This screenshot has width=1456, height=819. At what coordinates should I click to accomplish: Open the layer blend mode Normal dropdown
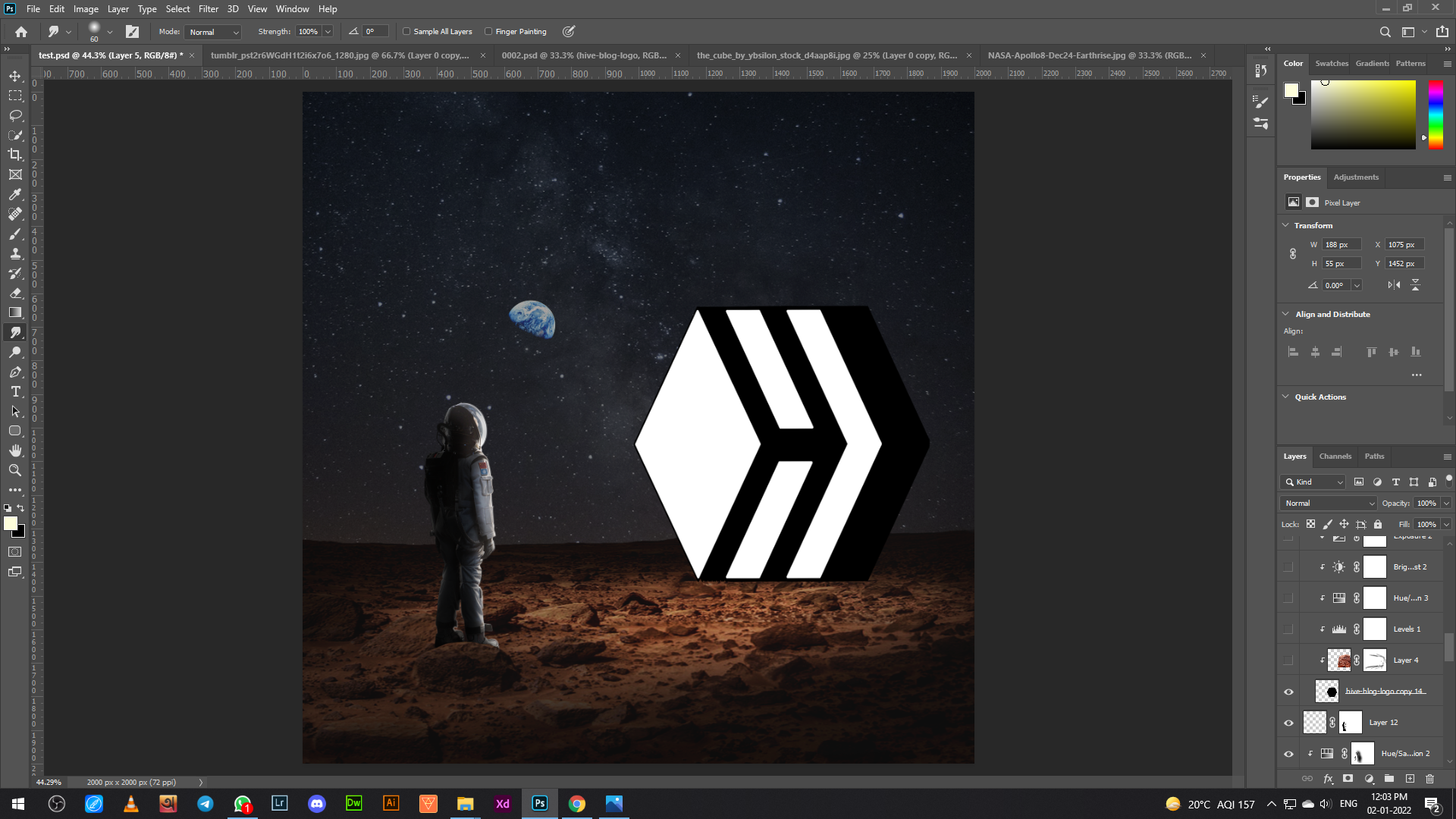1329,504
